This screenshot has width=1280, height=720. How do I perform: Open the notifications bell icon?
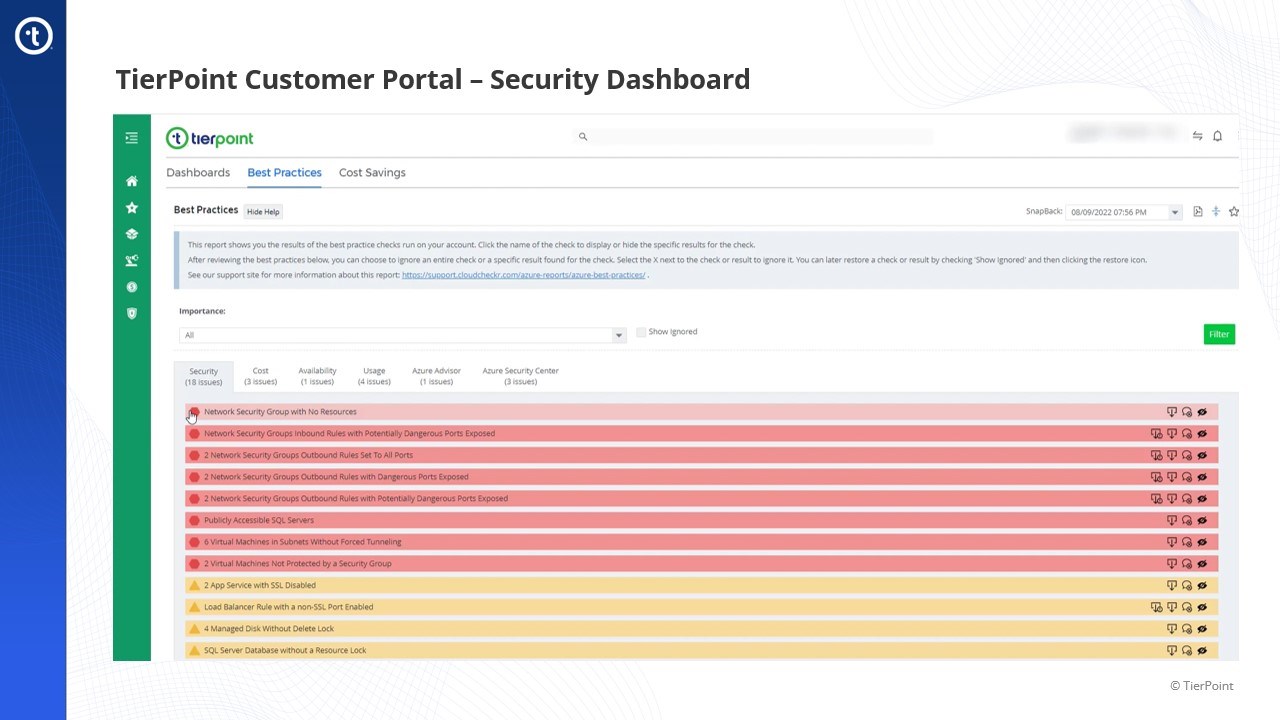1217,136
